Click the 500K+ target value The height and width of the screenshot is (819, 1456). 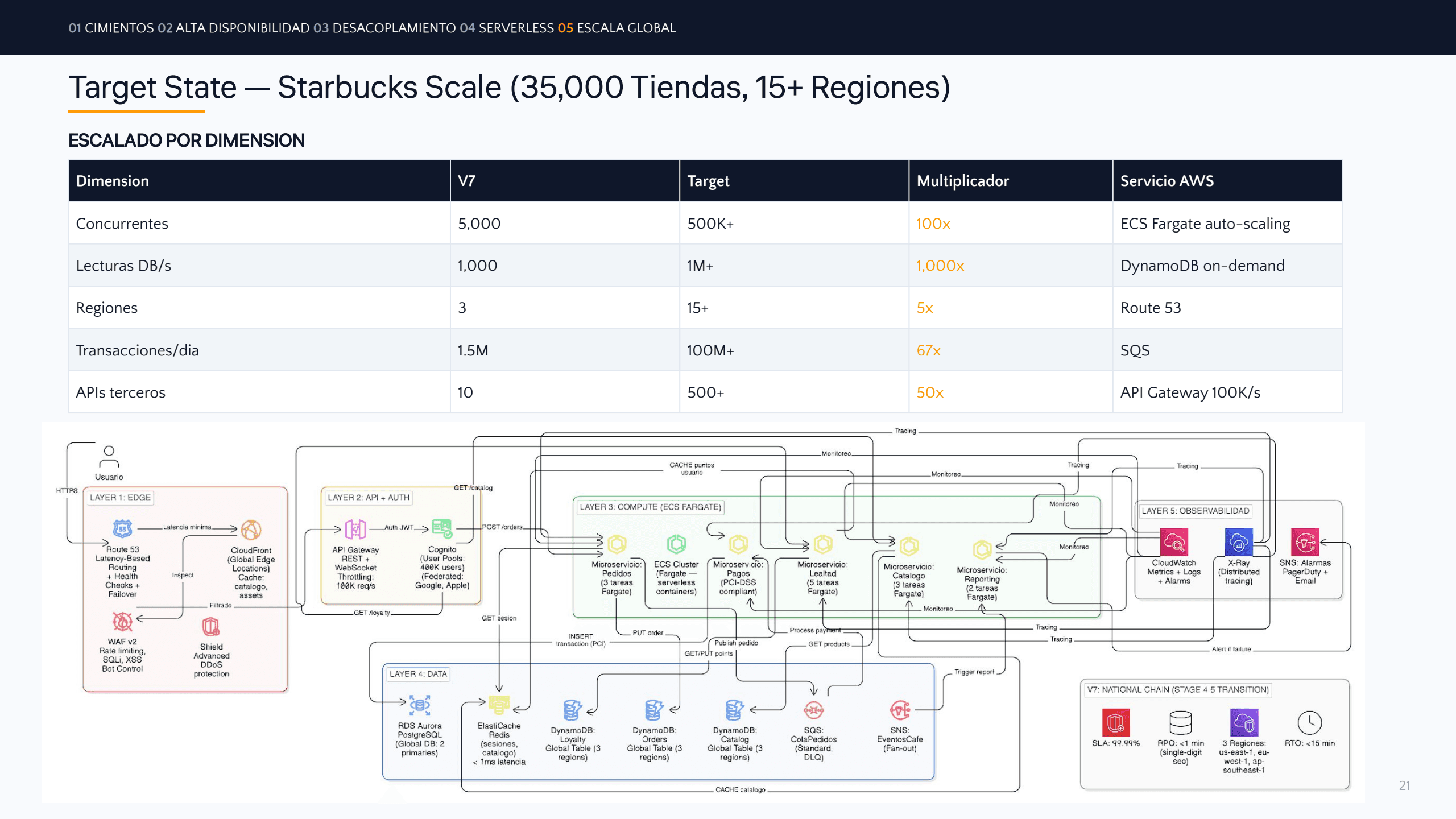[x=710, y=224]
